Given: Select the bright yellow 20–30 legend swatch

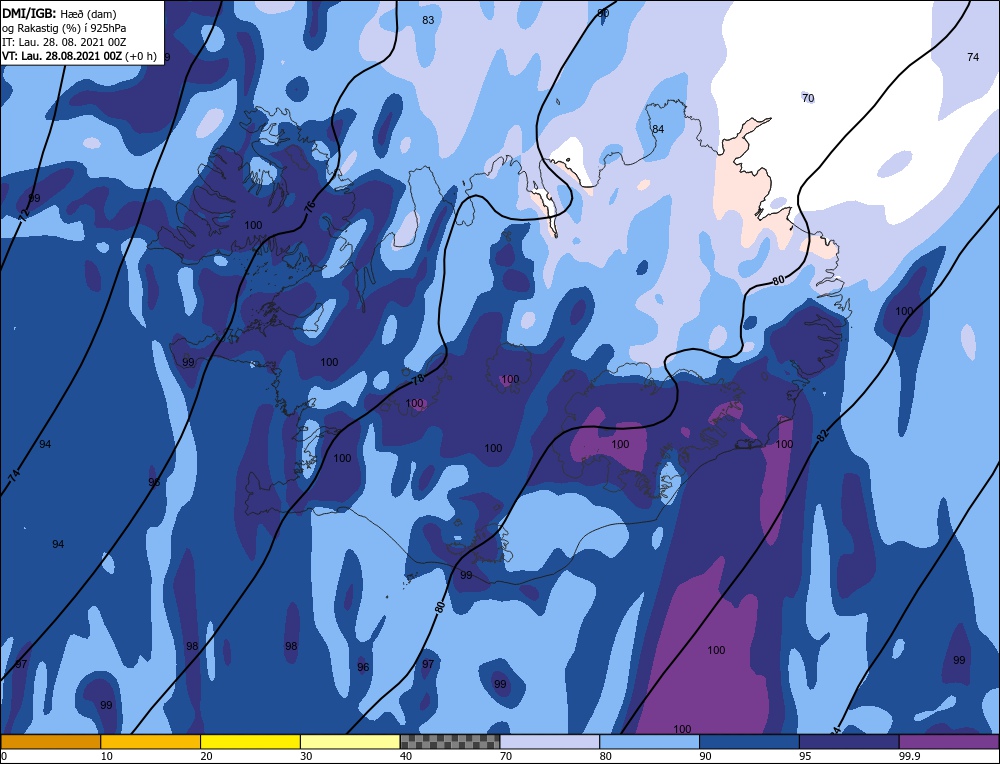Looking at the screenshot, I should (x=250, y=741).
